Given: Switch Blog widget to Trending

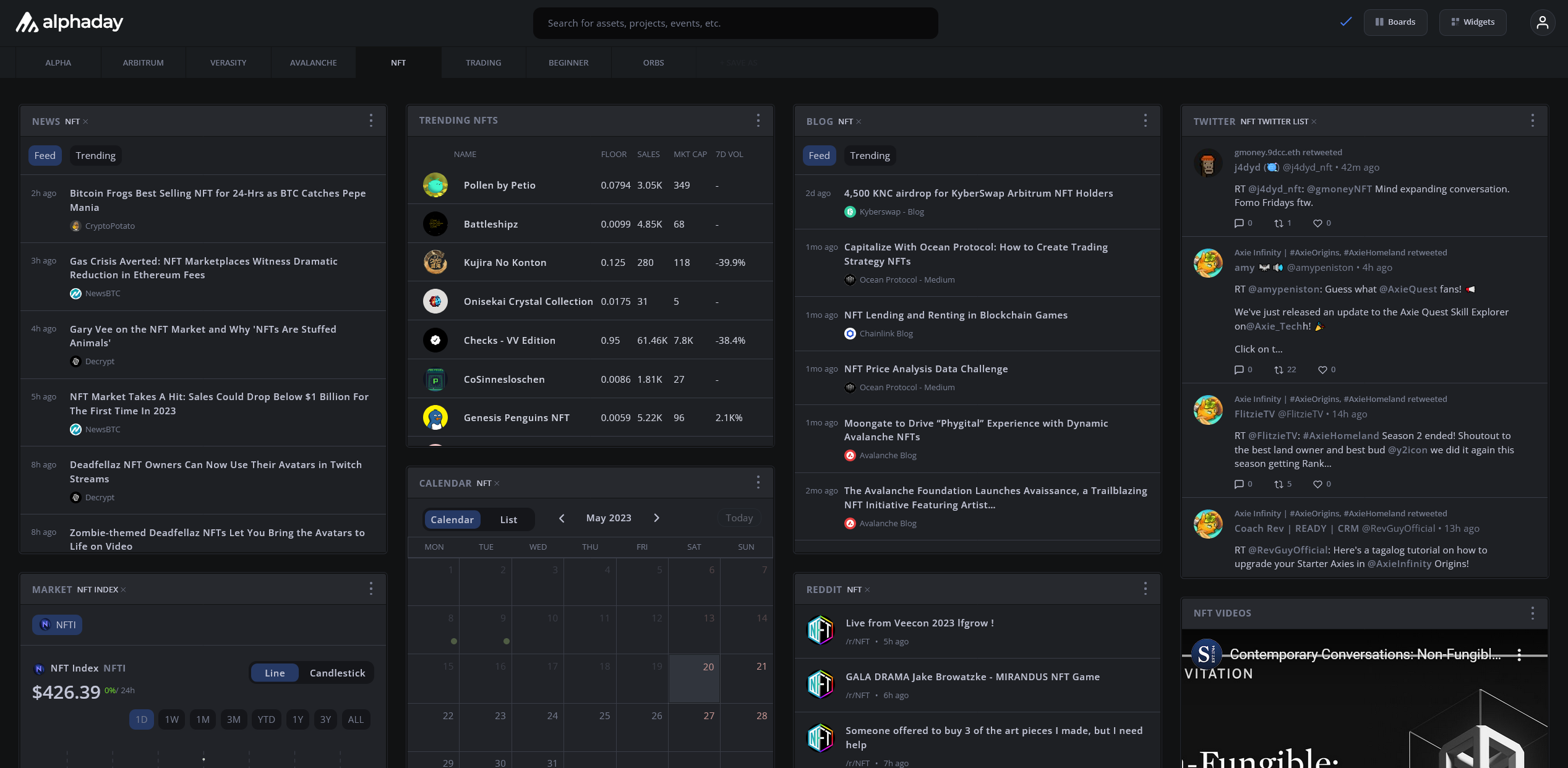Looking at the screenshot, I should tap(870, 155).
